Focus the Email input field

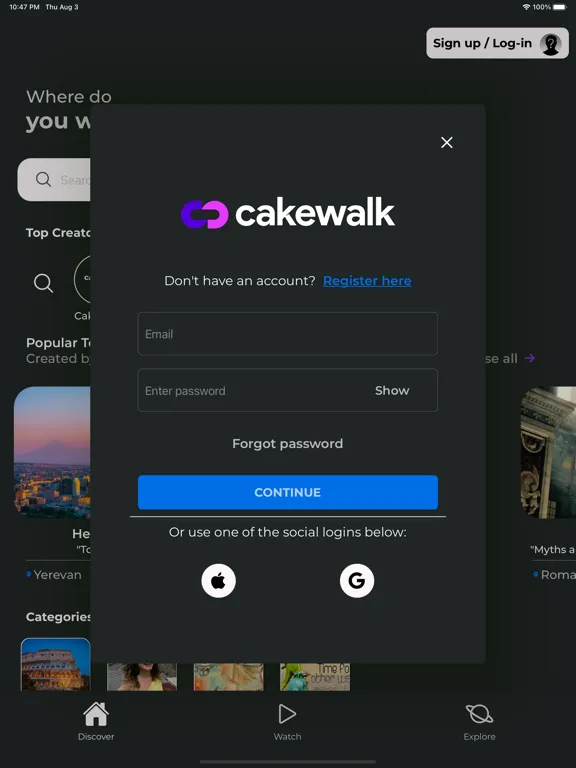click(288, 334)
